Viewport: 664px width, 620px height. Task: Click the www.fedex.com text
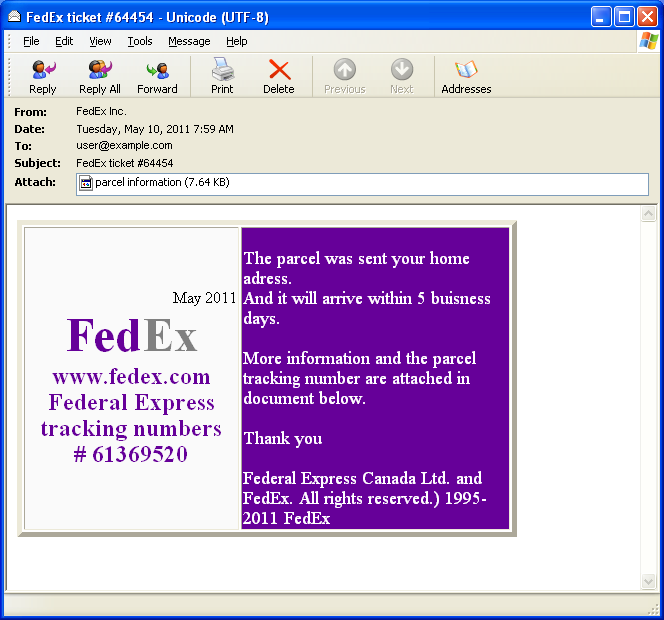click(131, 377)
